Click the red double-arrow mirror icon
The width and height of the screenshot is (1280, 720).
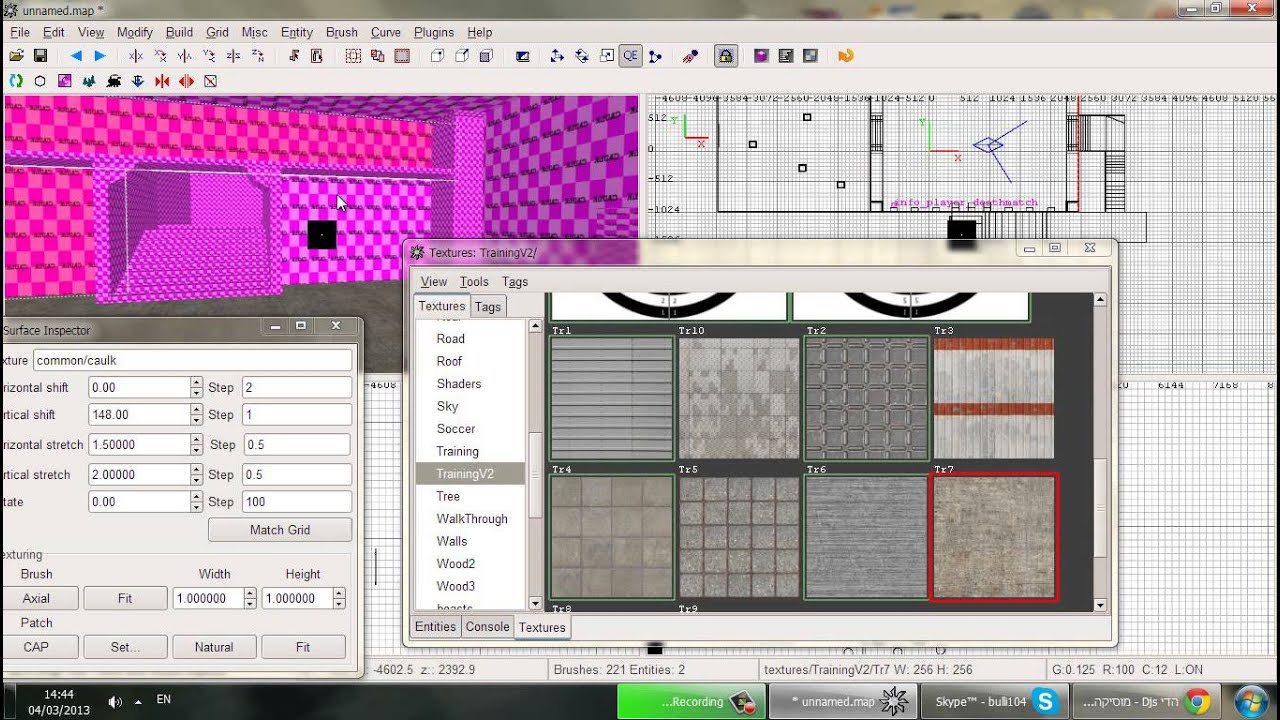click(186, 81)
